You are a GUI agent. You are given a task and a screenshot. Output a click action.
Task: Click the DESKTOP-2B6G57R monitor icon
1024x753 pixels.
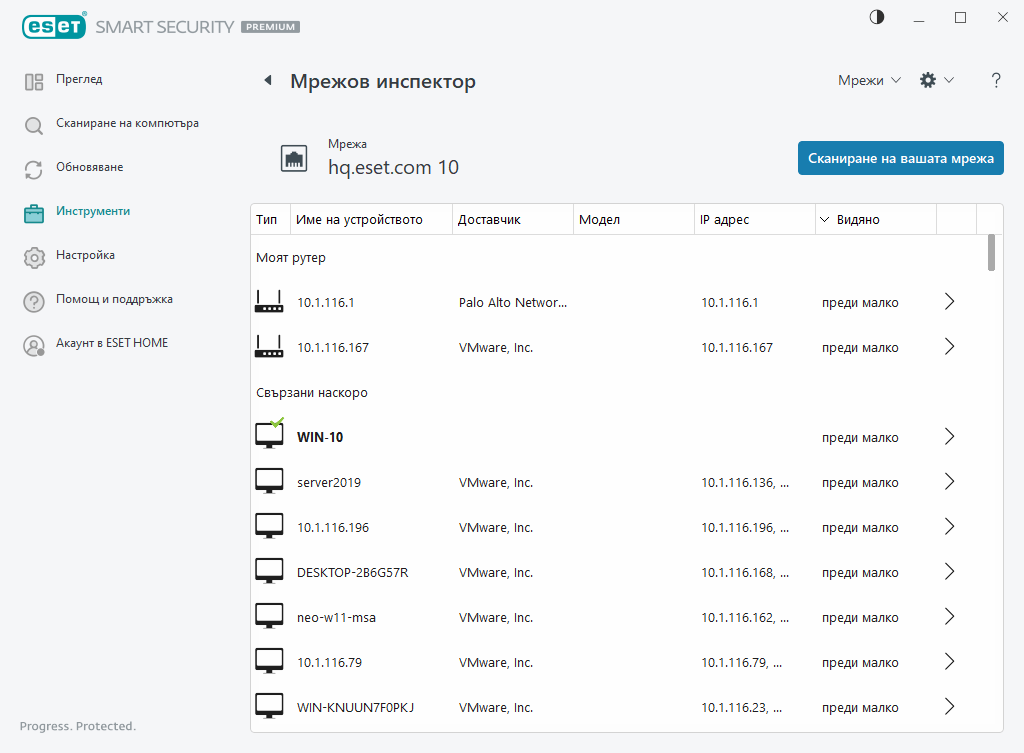pyautogui.click(x=269, y=571)
